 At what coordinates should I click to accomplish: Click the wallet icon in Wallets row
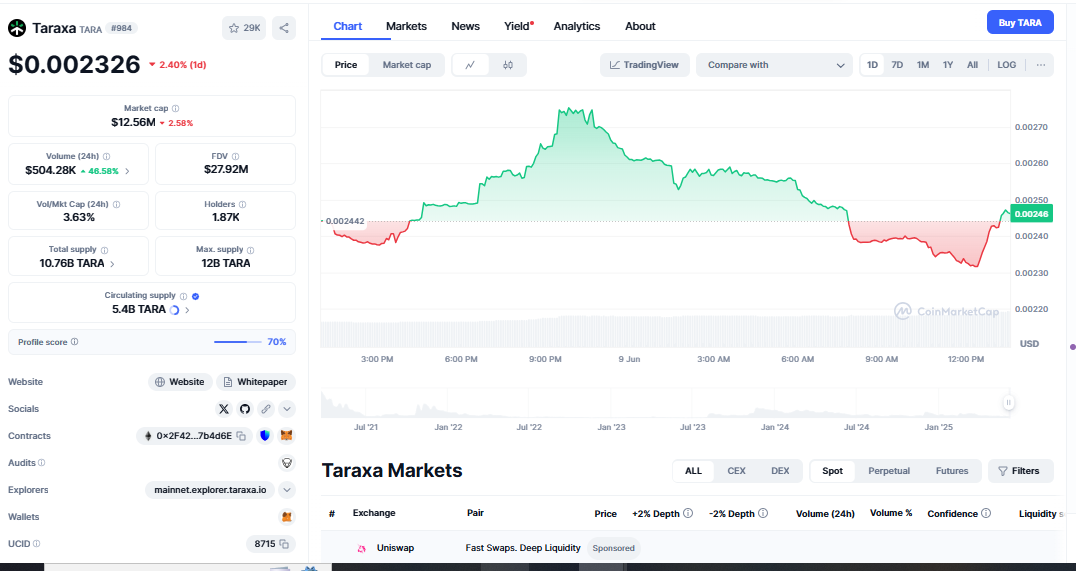pos(287,517)
